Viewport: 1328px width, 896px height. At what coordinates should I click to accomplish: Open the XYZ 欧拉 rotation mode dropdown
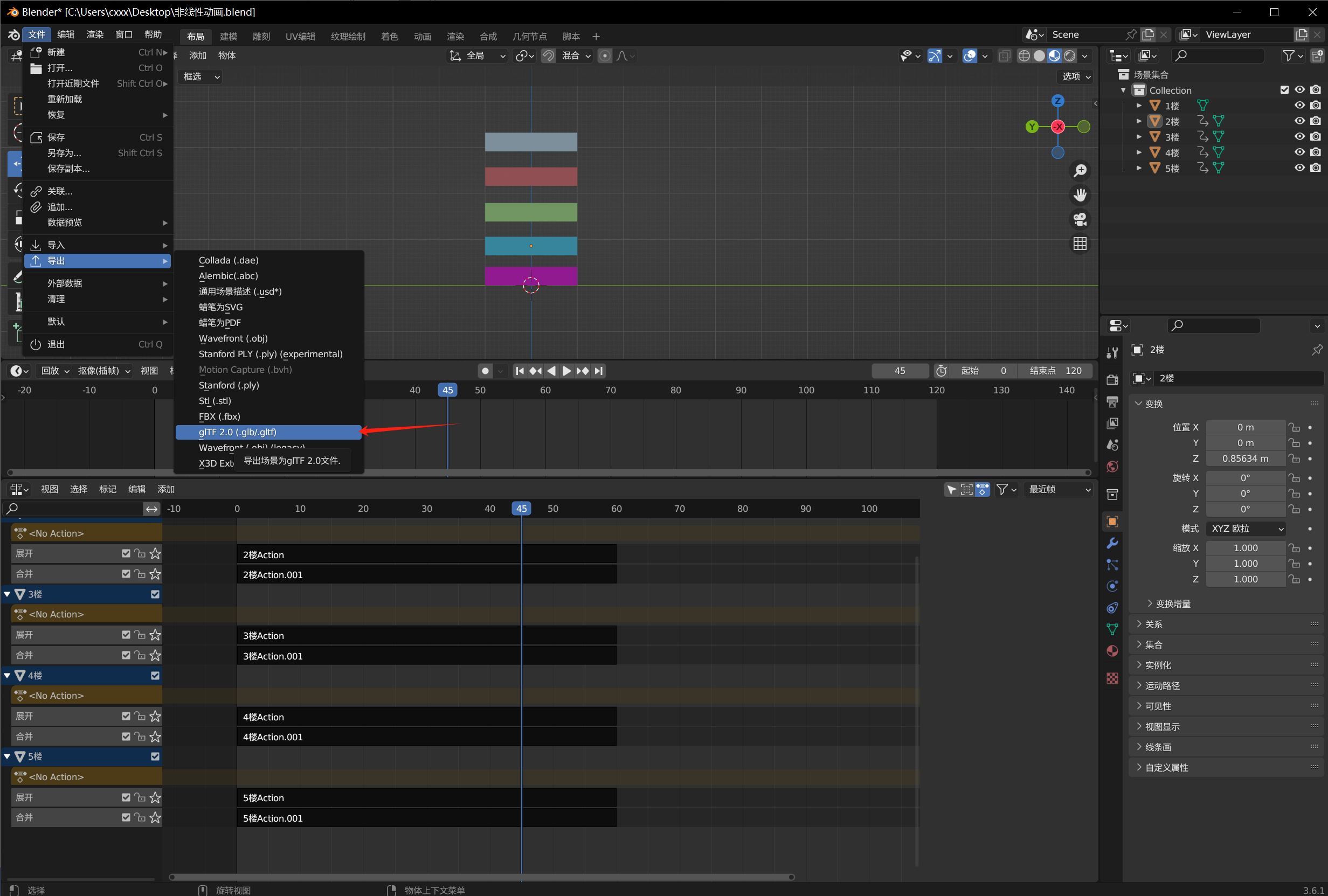[1246, 528]
